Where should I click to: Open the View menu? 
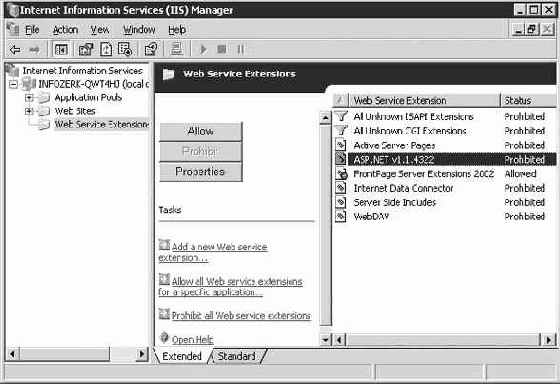tap(100, 30)
